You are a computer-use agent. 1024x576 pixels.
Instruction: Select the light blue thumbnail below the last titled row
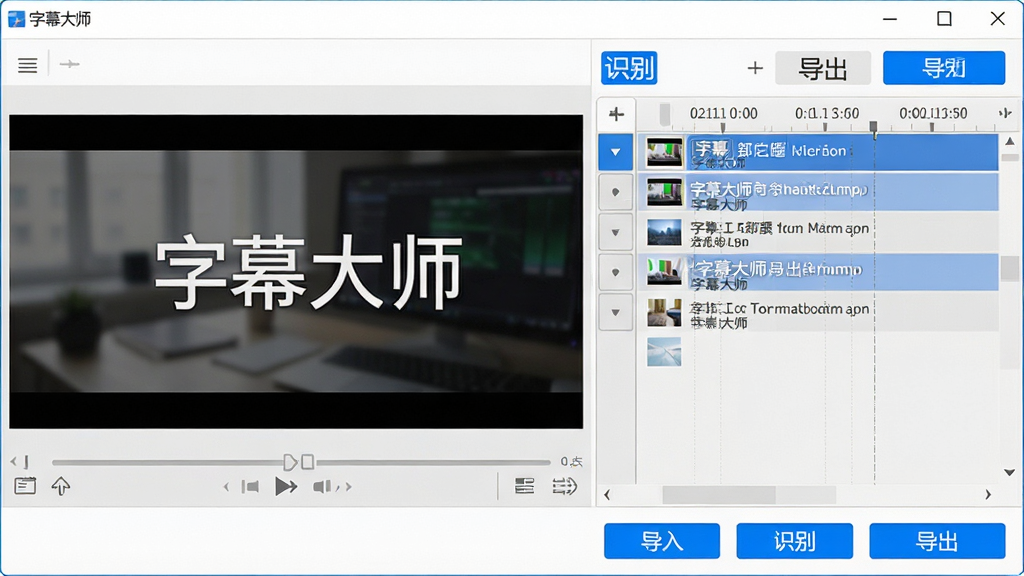pyautogui.click(x=664, y=352)
